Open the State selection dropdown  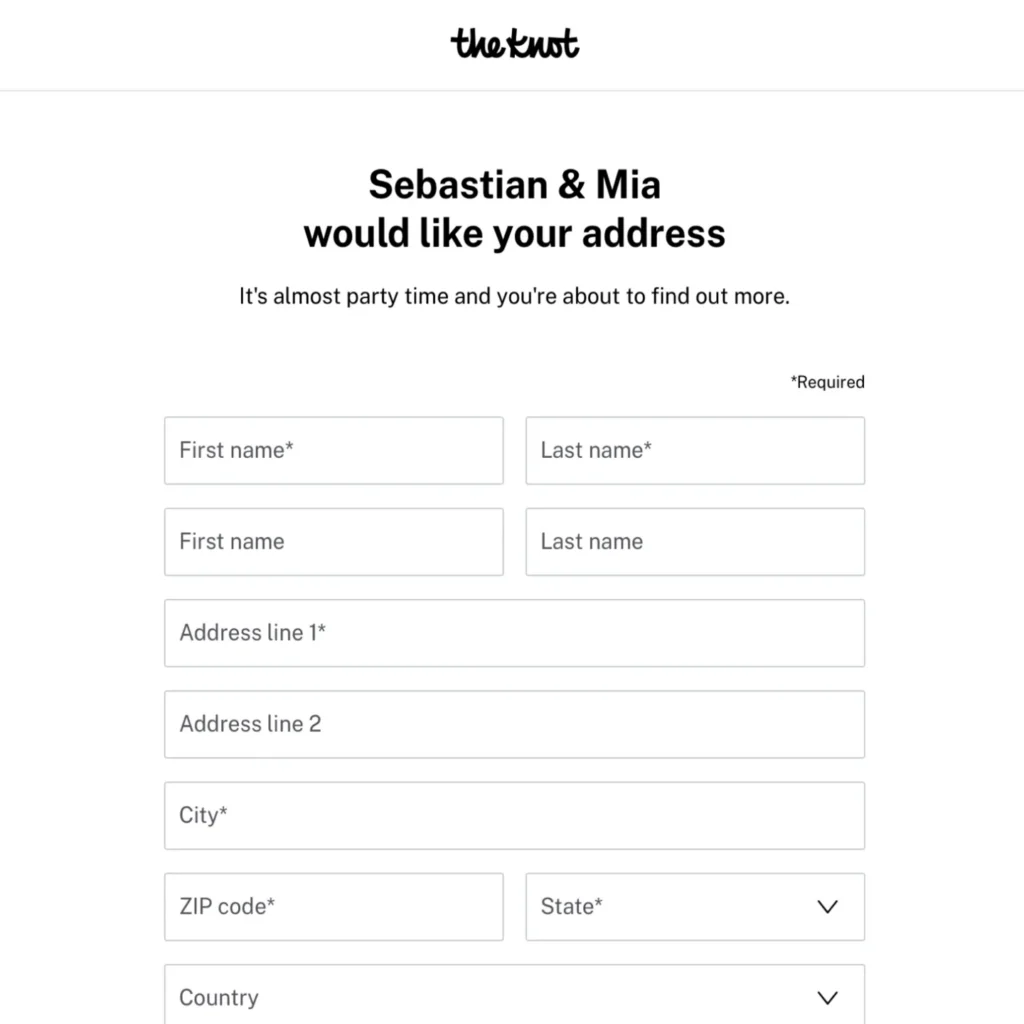click(x=695, y=906)
